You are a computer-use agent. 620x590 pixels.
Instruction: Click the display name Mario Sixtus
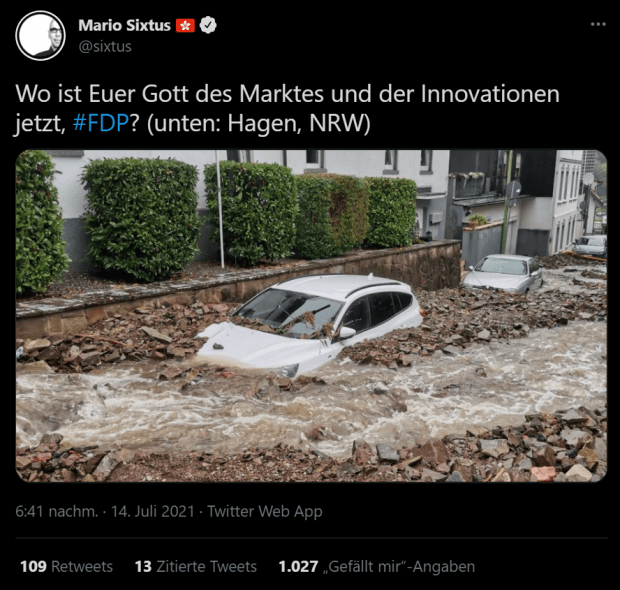pos(124,25)
